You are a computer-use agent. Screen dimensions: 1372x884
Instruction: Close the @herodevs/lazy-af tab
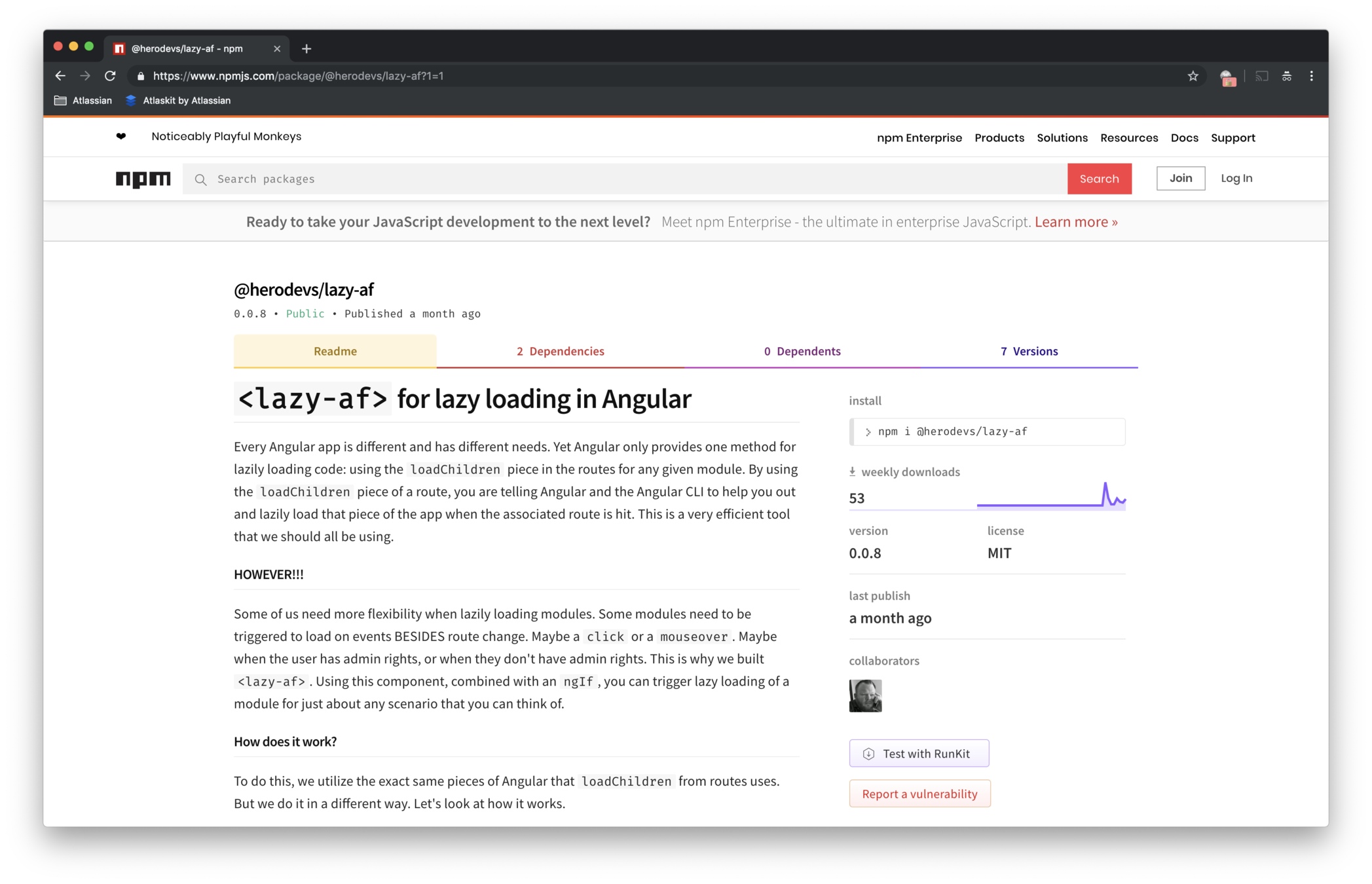[x=277, y=48]
